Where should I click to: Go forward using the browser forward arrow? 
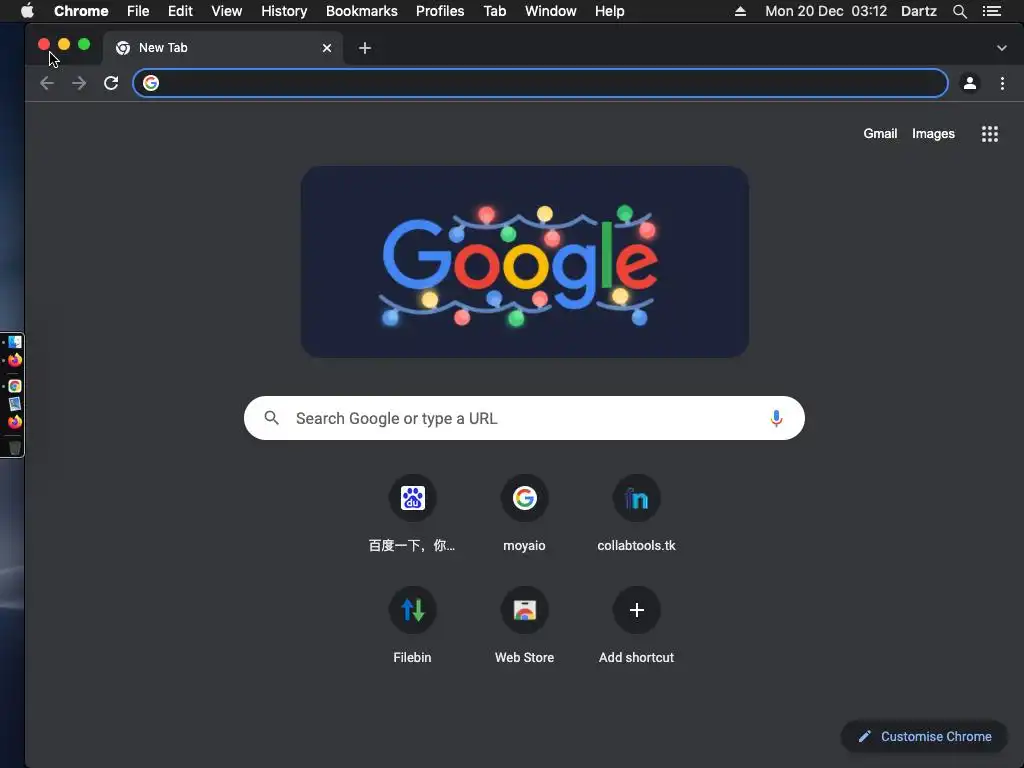click(x=79, y=83)
